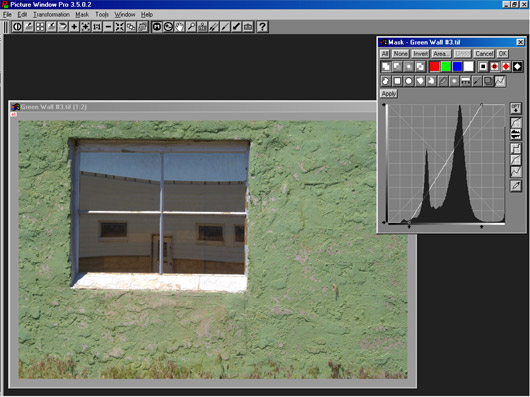Select the hand pan tool in toolbar
This screenshot has width=530, height=397.
pyautogui.click(x=179, y=27)
